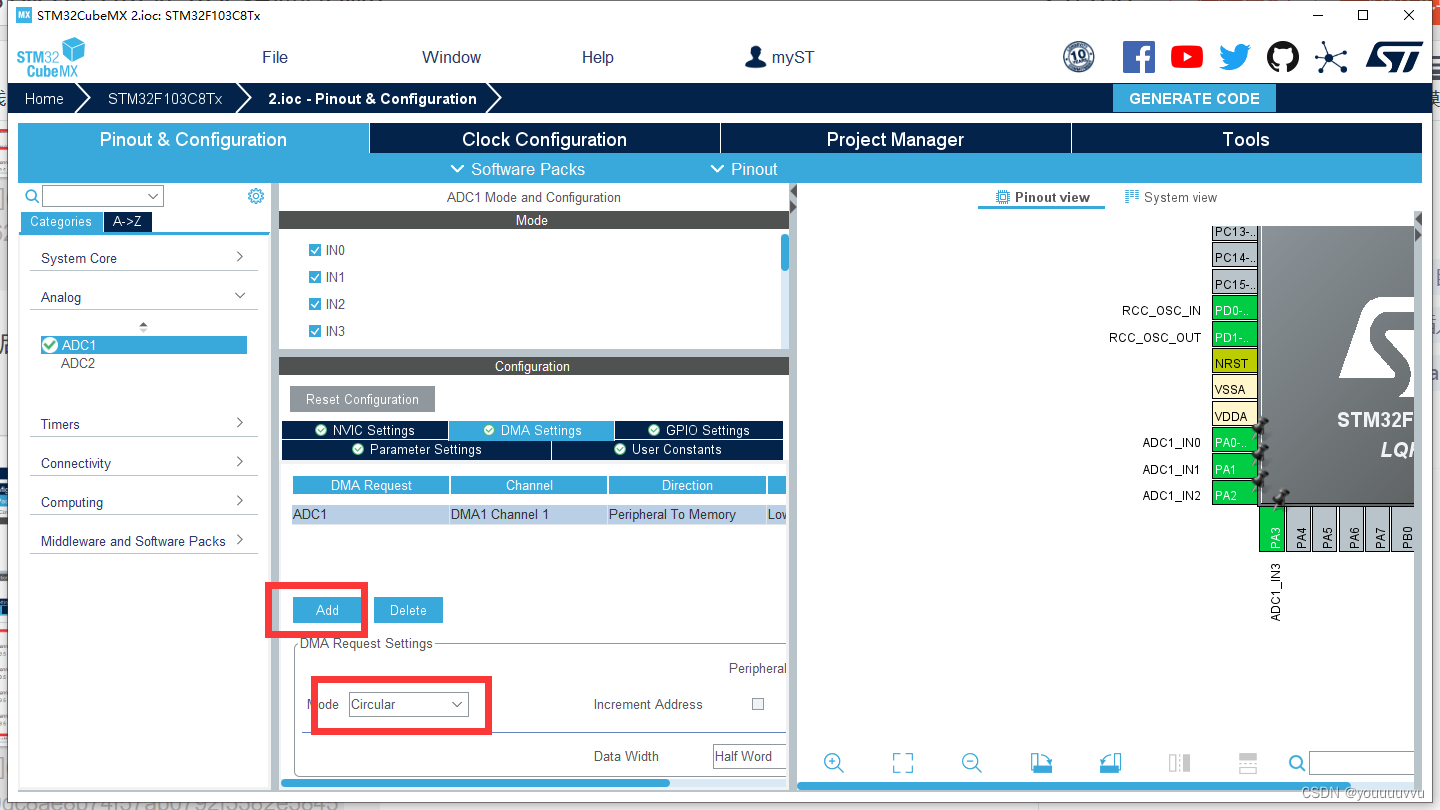Open the Data Width Half Word dropdown

coord(749,756)
